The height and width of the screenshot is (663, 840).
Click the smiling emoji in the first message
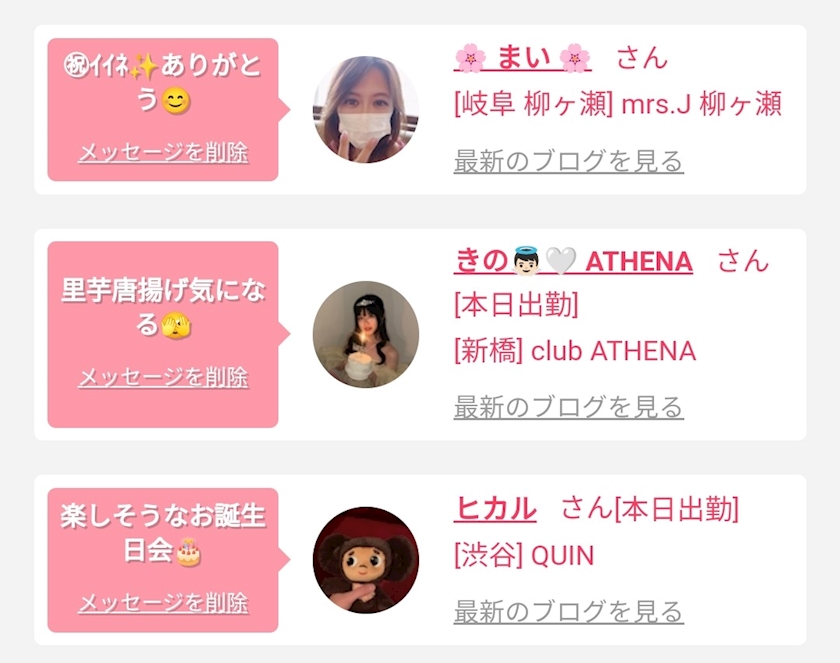(x=176, y=101)
